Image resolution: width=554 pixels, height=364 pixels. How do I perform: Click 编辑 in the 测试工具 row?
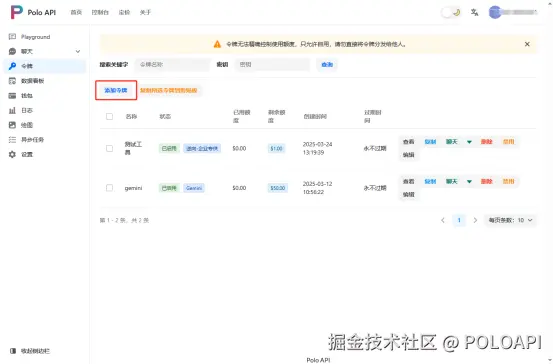(408, 155)
